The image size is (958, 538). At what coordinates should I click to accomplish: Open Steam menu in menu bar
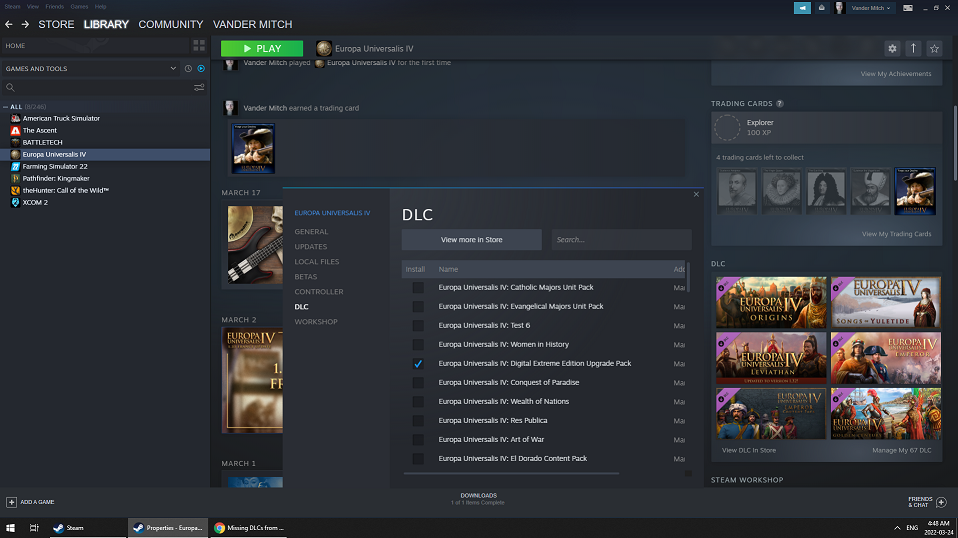(12, 7)
